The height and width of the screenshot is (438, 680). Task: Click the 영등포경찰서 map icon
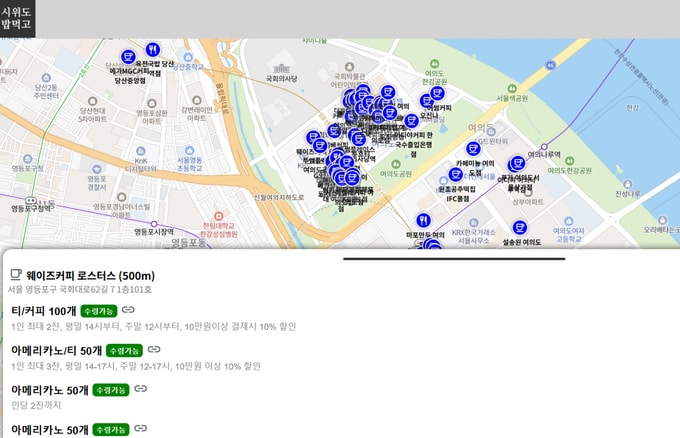pyautogui.click(x=97, y=169)
